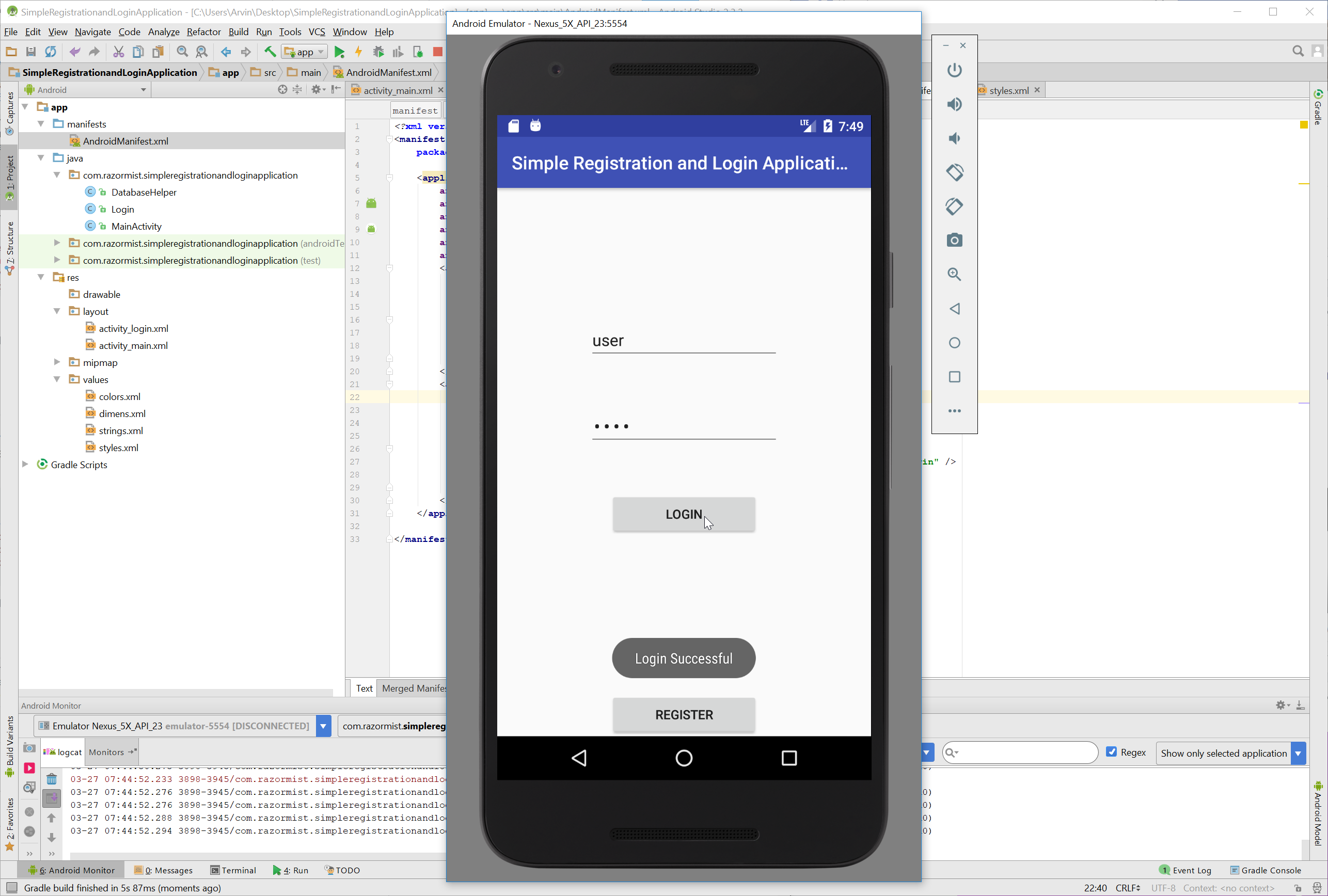Click the emulator back navigation icon

click(x=580, y=758)
